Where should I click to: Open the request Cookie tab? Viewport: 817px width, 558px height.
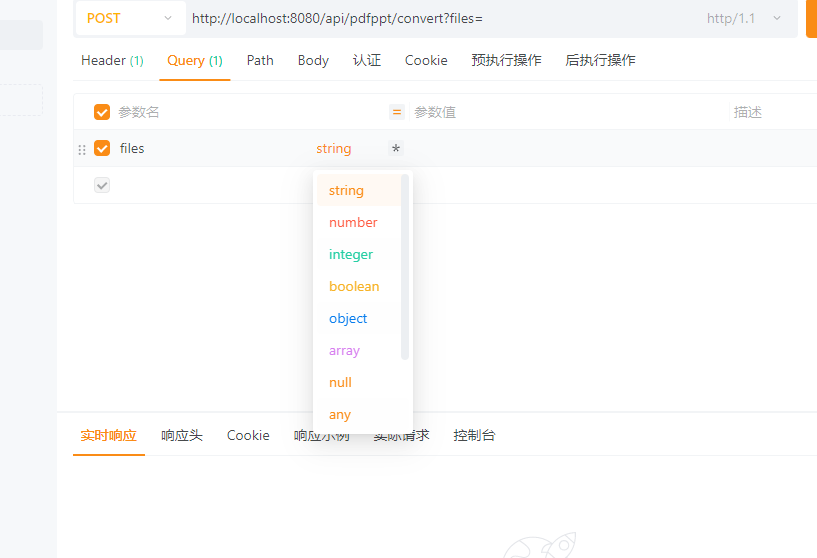point(426,60)
